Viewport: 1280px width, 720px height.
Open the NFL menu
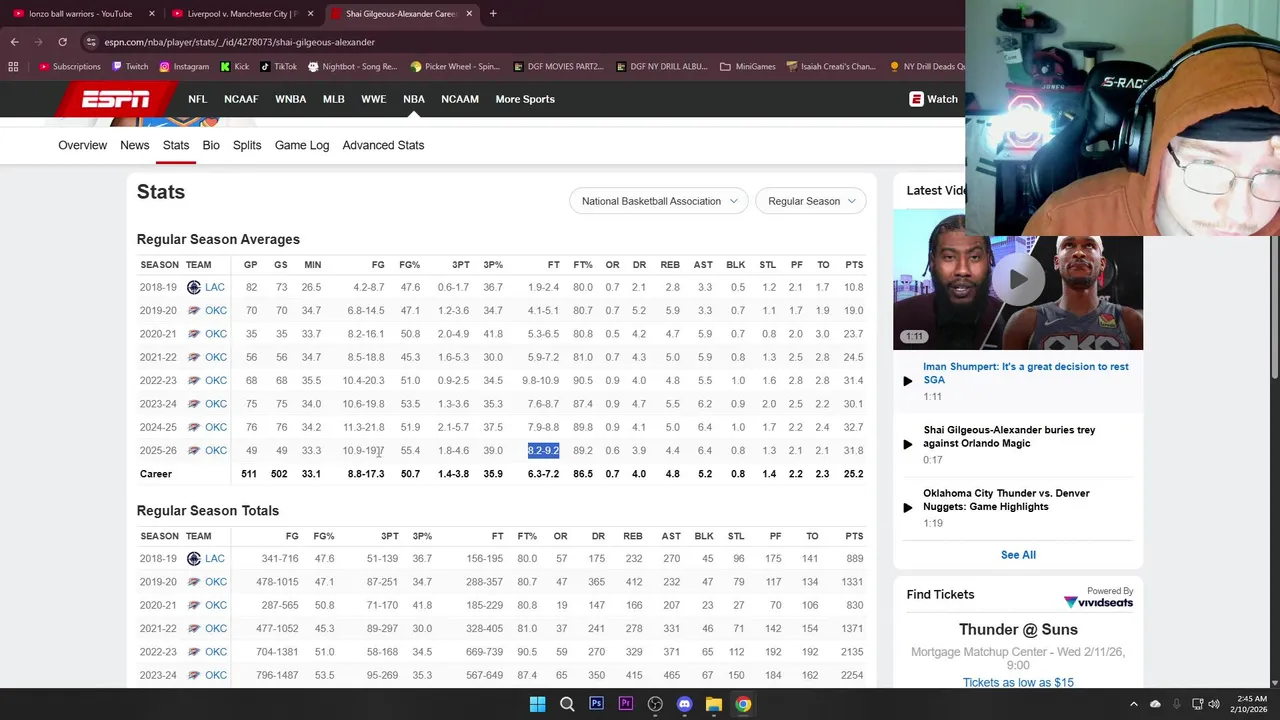(197, 99)
